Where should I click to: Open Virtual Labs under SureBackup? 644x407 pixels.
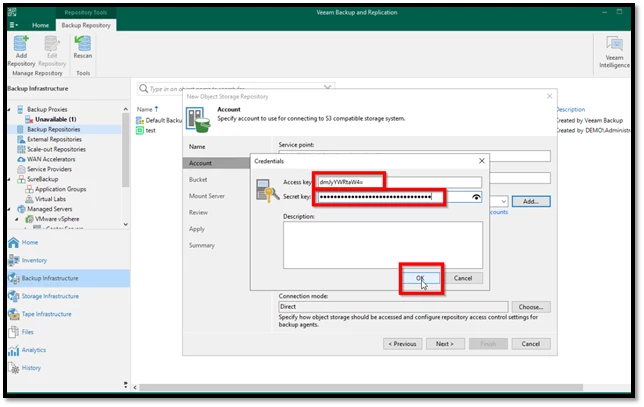point(50,199)
